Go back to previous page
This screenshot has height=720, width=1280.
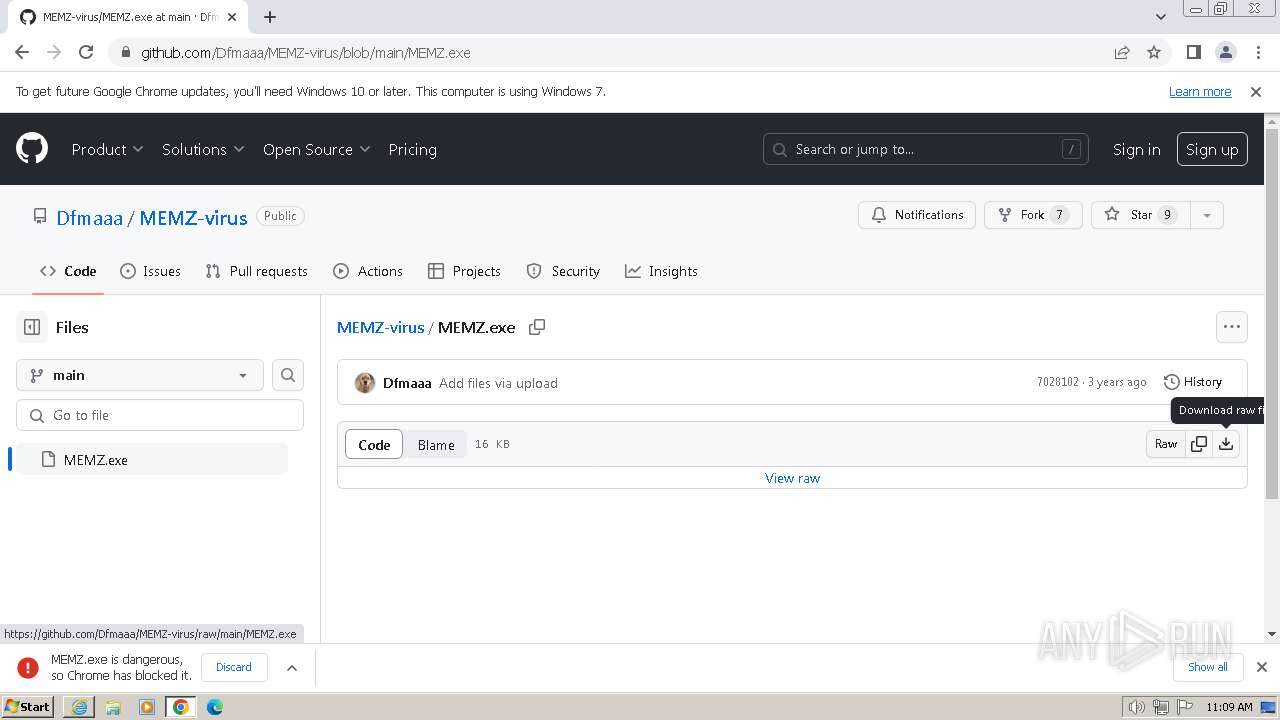[x=22, y=52]
